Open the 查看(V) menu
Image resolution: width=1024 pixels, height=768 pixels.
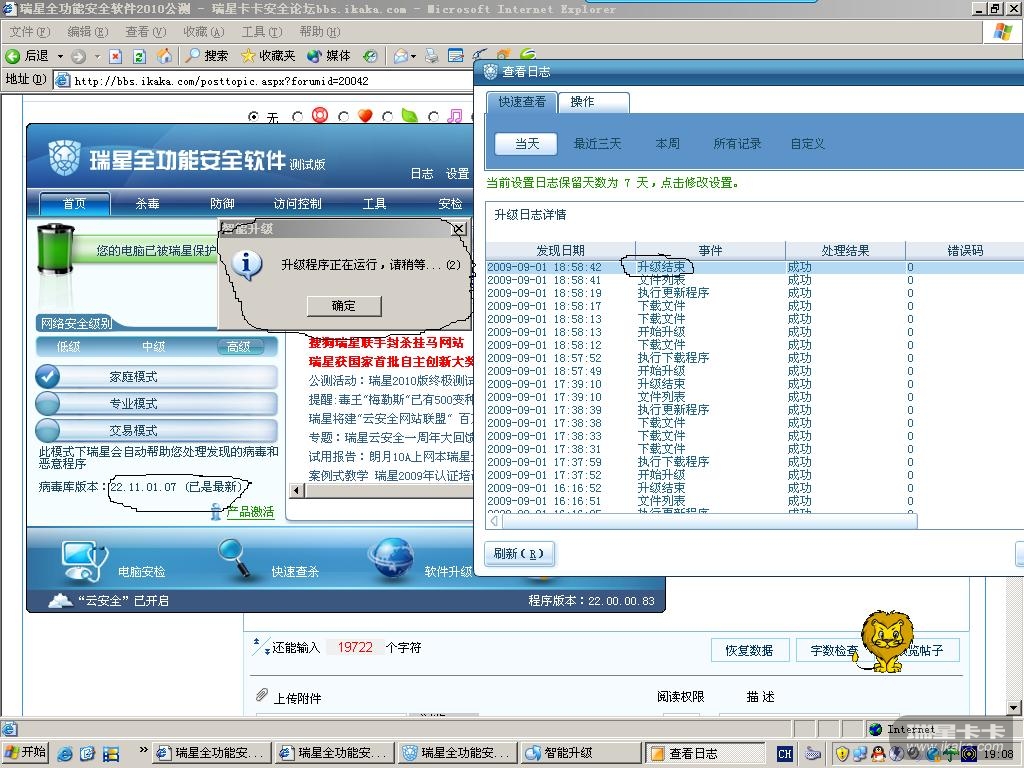pos(146,31)
